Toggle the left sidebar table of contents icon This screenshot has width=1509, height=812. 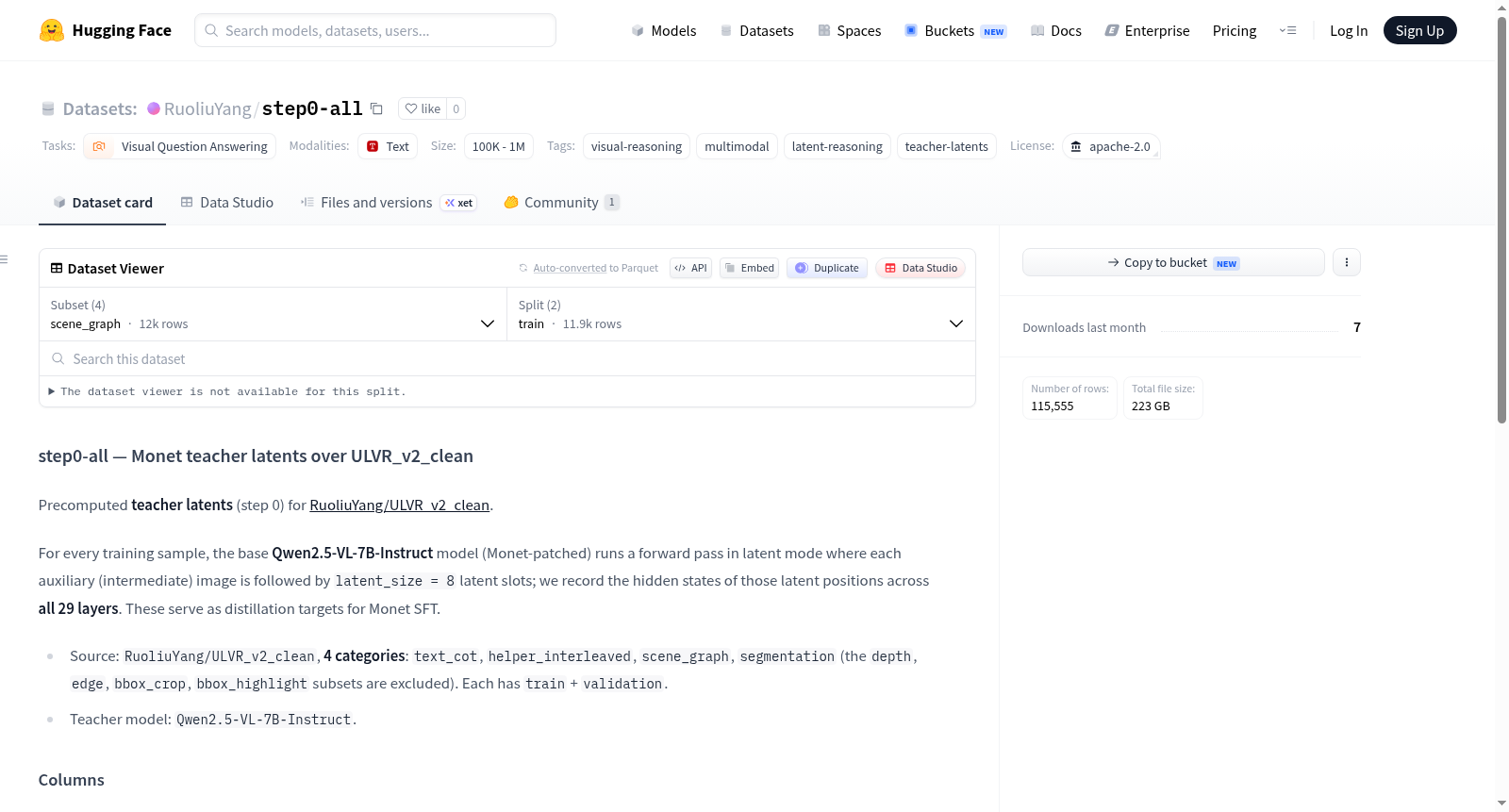pos(4,259)
